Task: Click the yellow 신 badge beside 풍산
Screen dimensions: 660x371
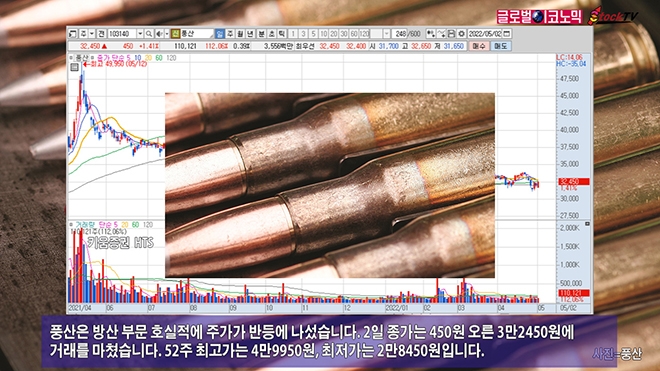Action: (176, 34)
